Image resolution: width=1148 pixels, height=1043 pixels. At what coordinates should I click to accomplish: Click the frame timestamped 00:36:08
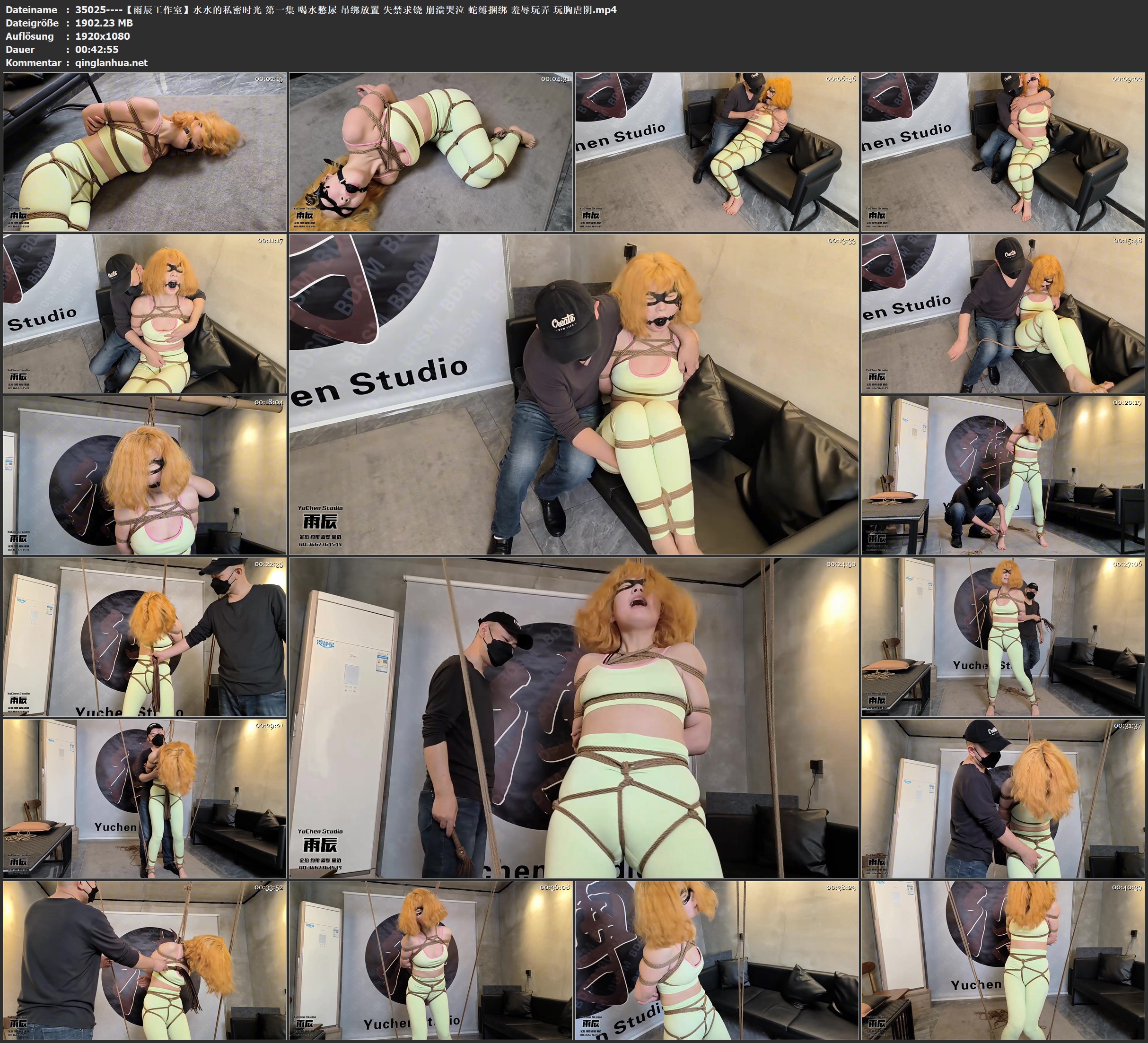coord(430,960)
